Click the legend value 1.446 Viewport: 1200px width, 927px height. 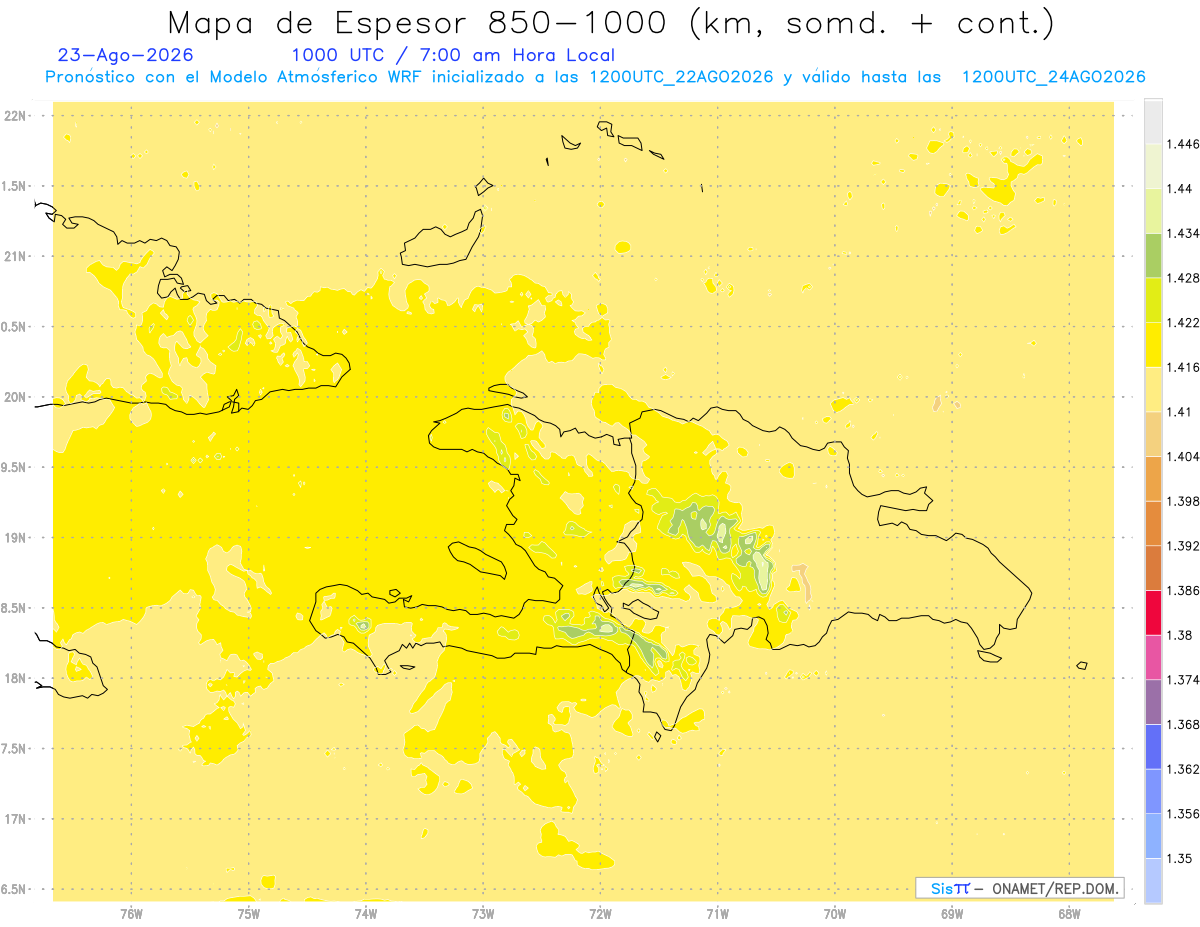[x=1183, y=144]
